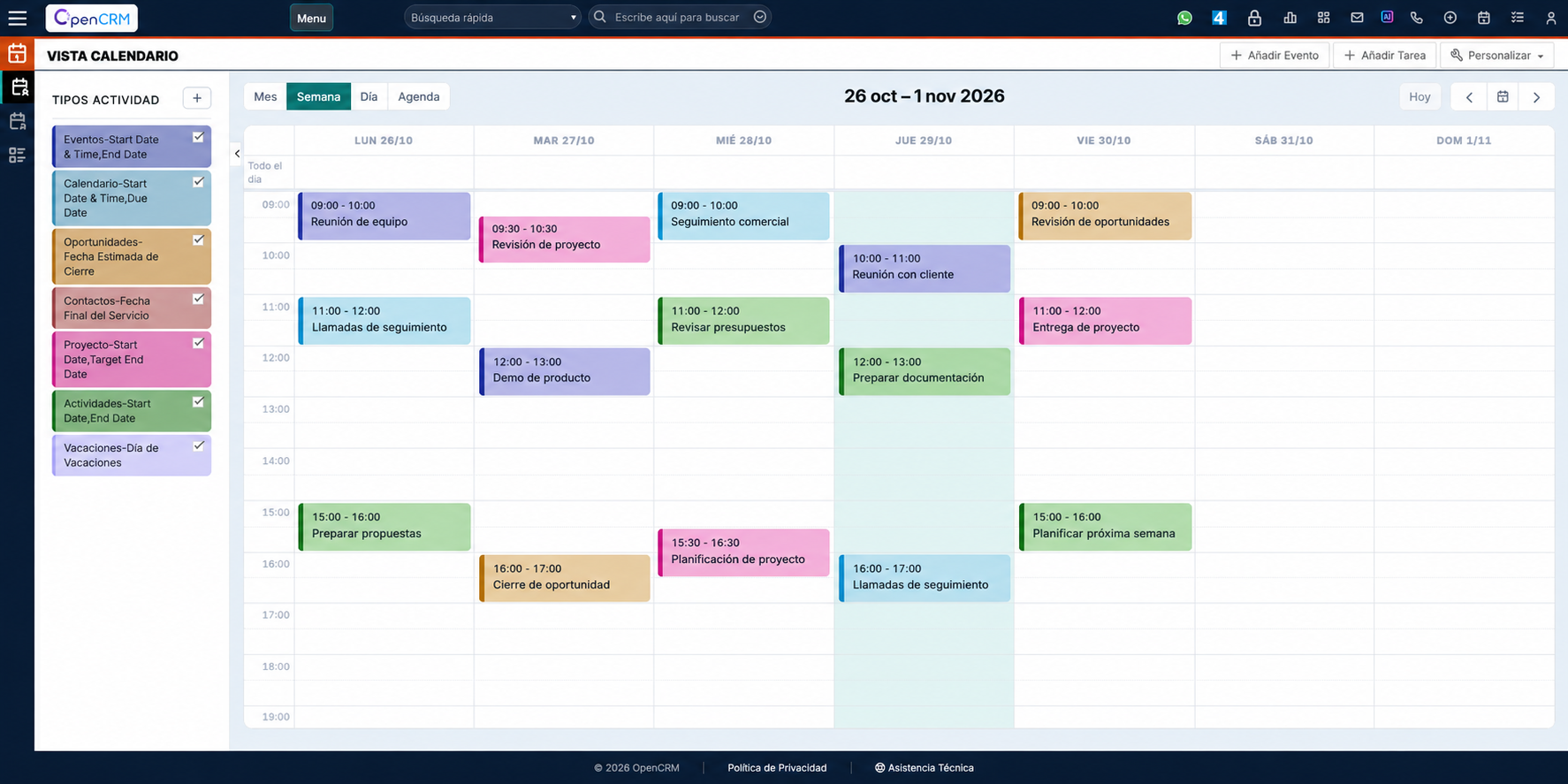The width and height of the screenshot is (1568, 784).
Task: Go to the next week with the right arrow
Action: [x=1536, y=97]
